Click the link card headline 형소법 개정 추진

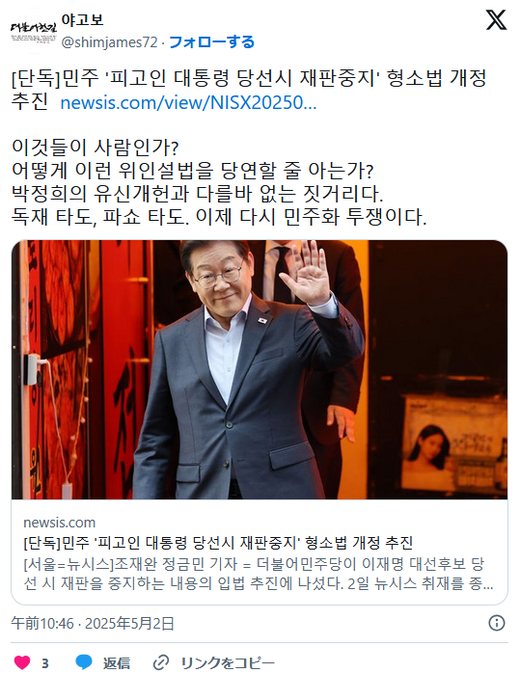coord(218,543)
